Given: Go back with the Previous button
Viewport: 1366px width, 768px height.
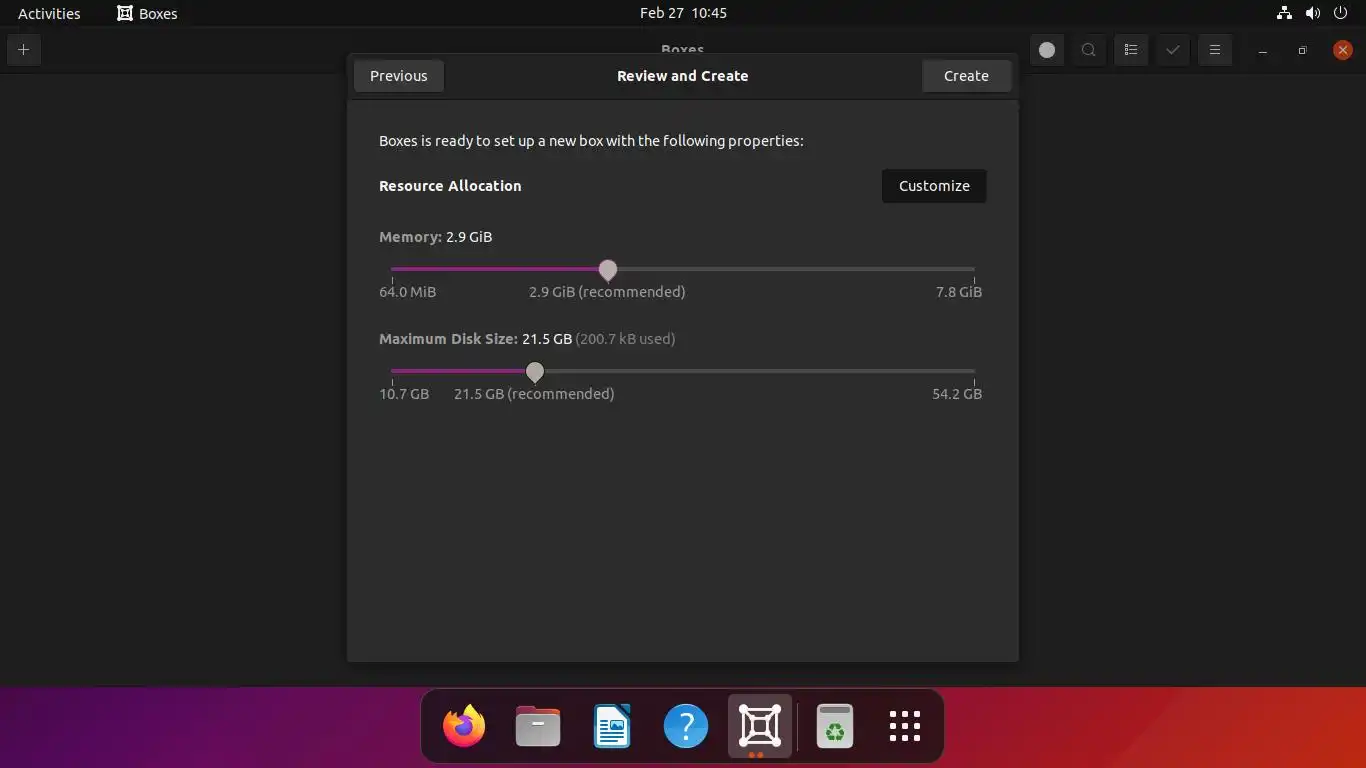Looking at the screenshot, I should (x=399, y=76).
